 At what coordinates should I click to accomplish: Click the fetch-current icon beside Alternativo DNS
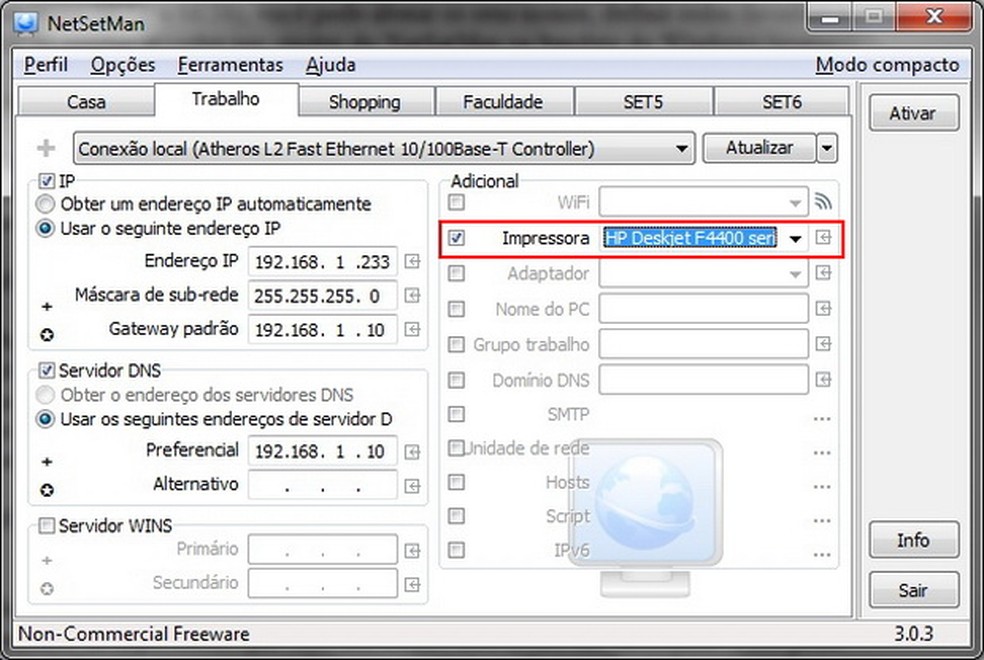pos(412,486)
